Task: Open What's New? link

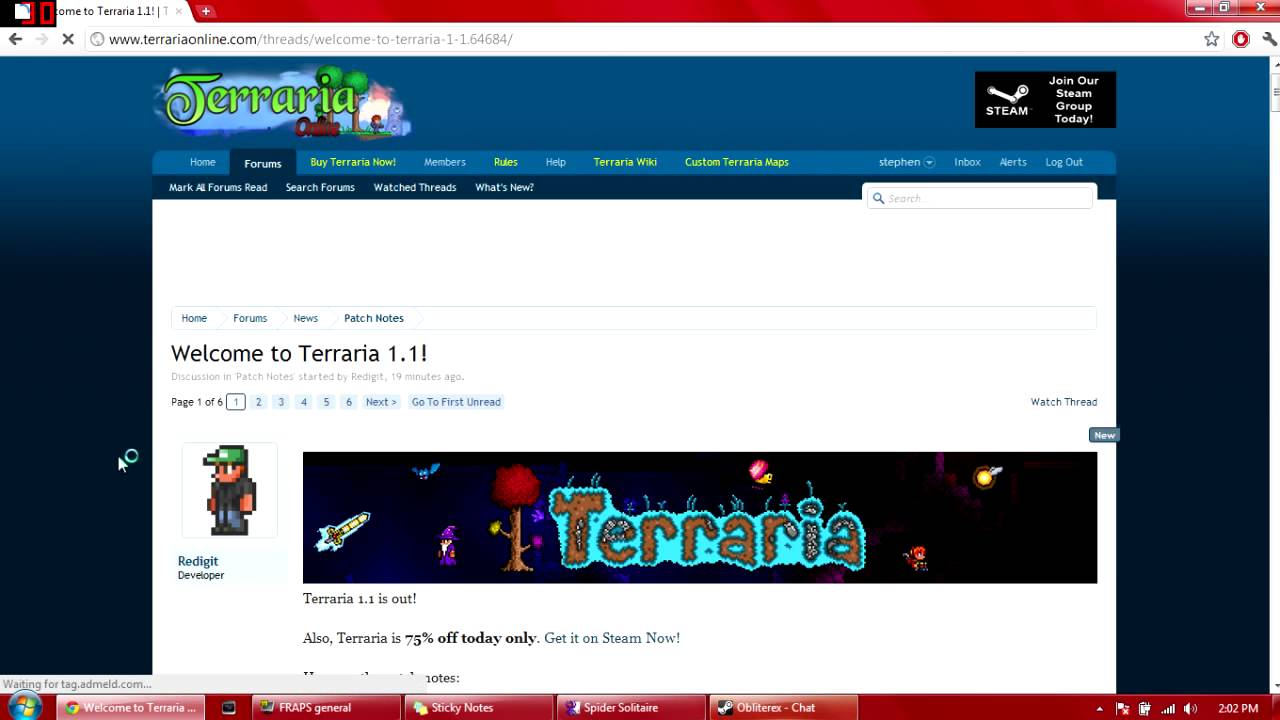Action: coord(504,187)
